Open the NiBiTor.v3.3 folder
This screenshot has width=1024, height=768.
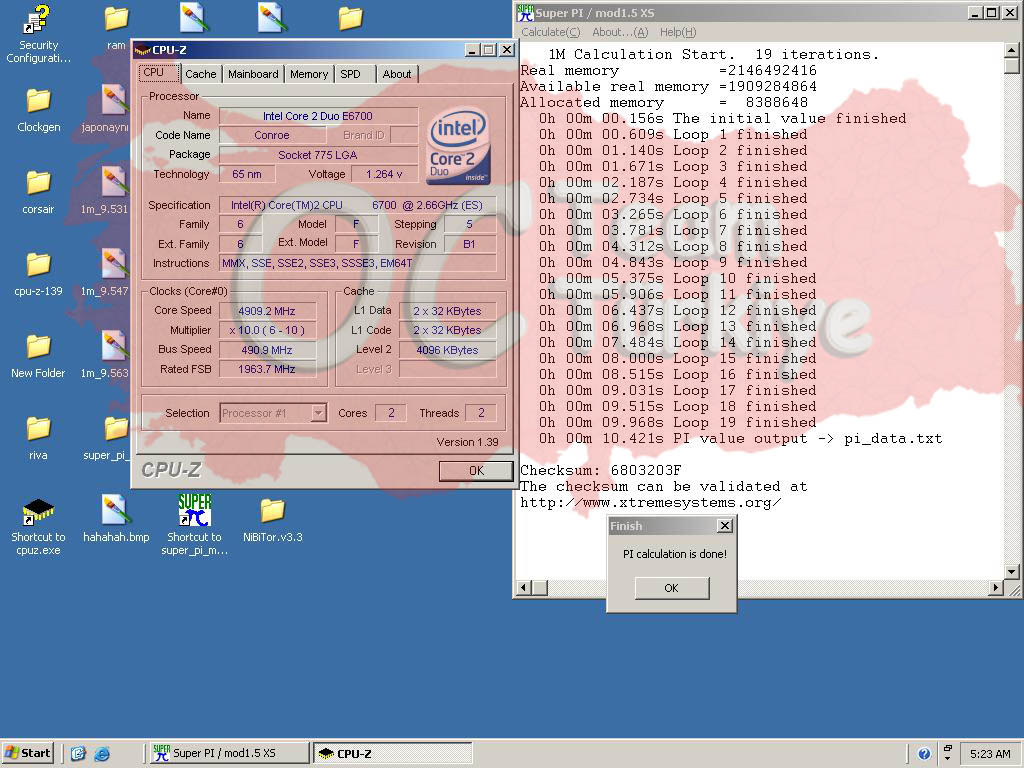pos(272,520)
